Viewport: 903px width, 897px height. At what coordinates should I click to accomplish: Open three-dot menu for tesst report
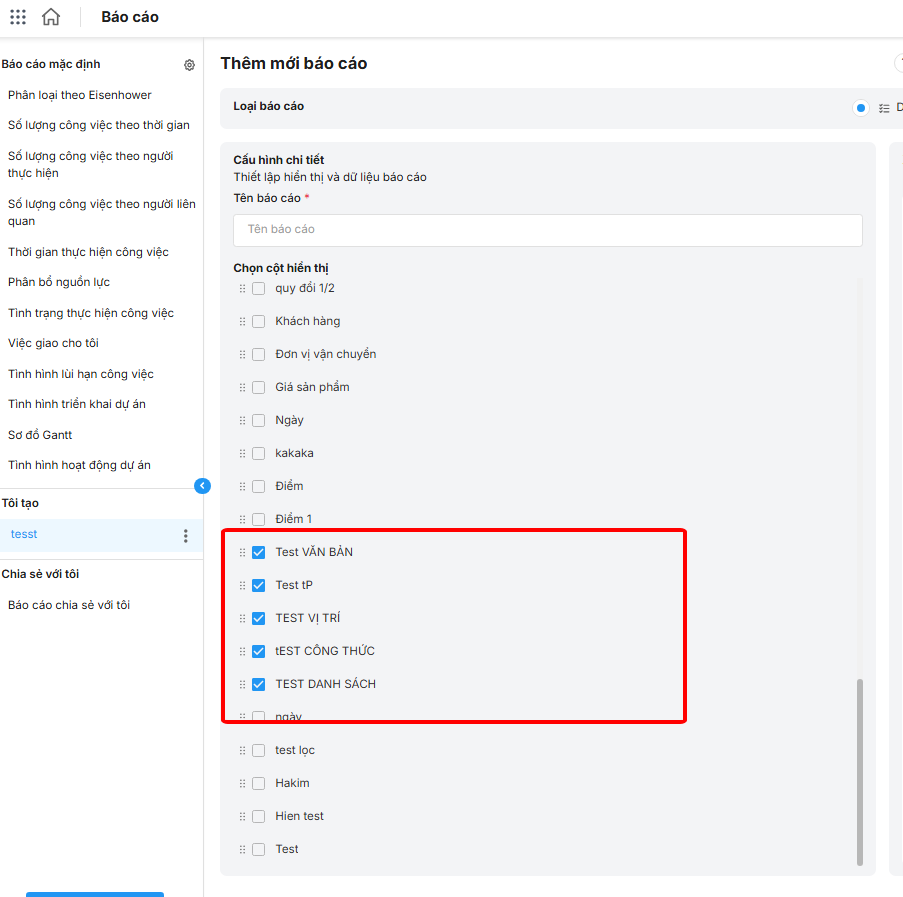185,536
